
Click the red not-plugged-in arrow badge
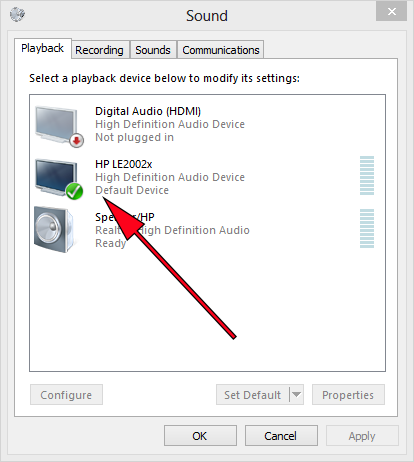point(77,140)
